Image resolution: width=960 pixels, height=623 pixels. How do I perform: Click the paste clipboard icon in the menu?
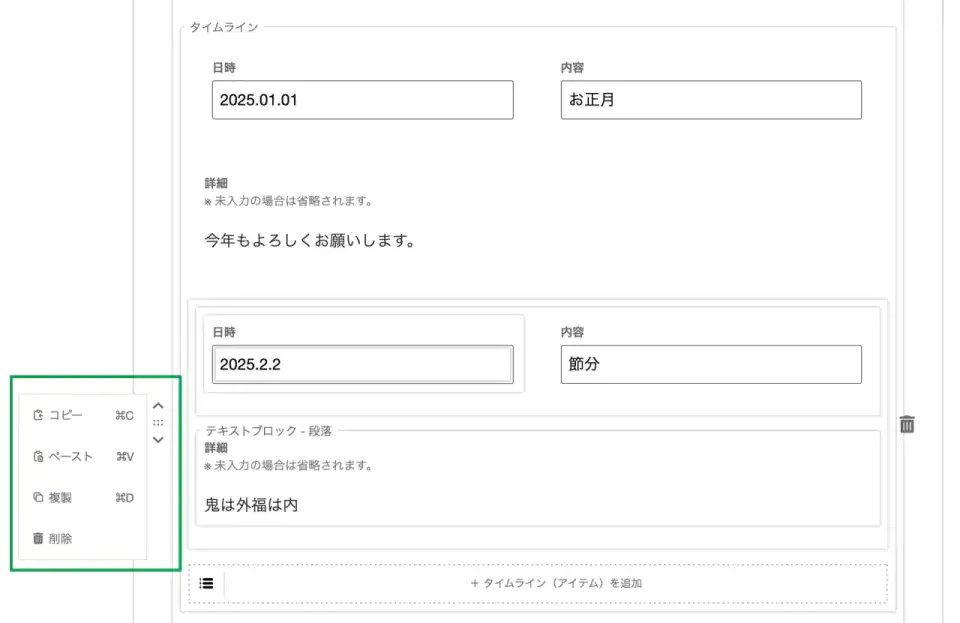pyautogui.click(x=38, y=457)
